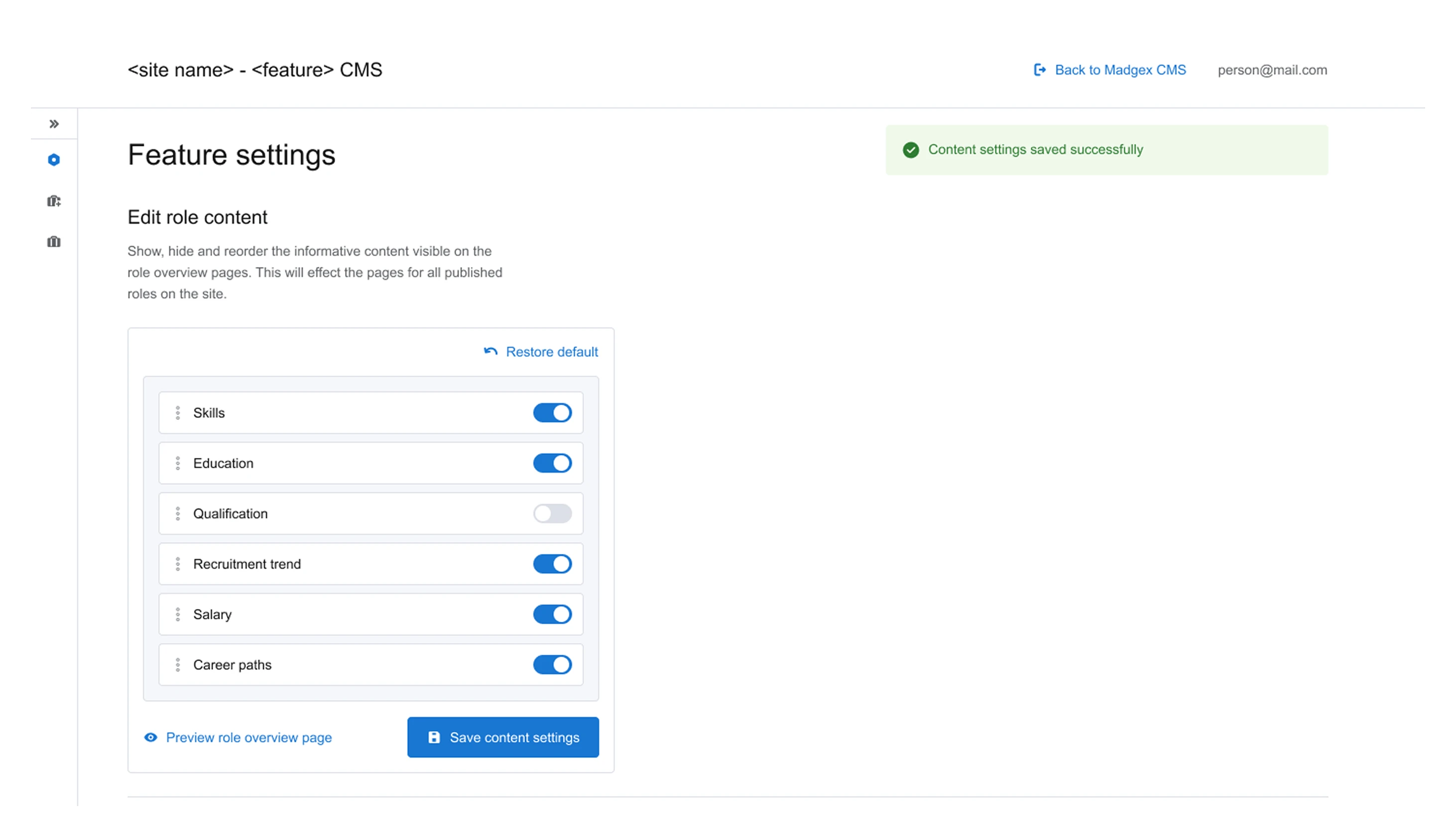Screen dimensions: 1456x837
Task: Select the Education row label
Action: click(223, 463)
